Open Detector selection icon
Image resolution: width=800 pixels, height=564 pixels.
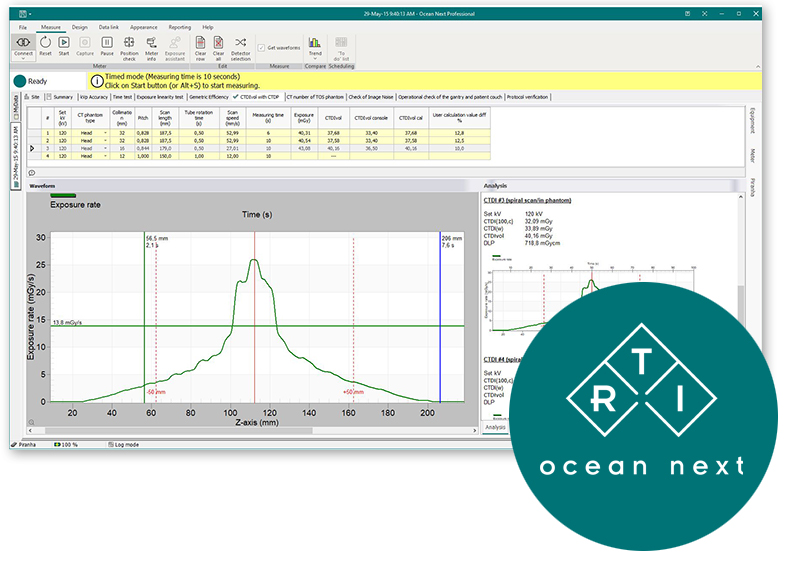point(240,42)
